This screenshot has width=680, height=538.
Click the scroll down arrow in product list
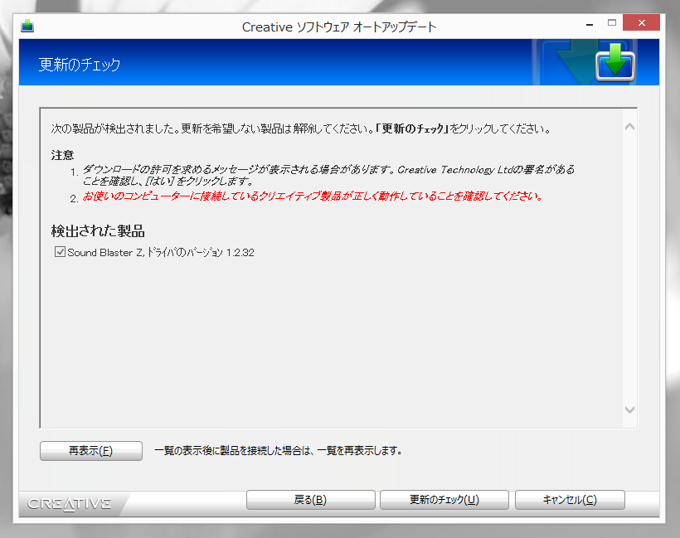(x=630, y=410)
